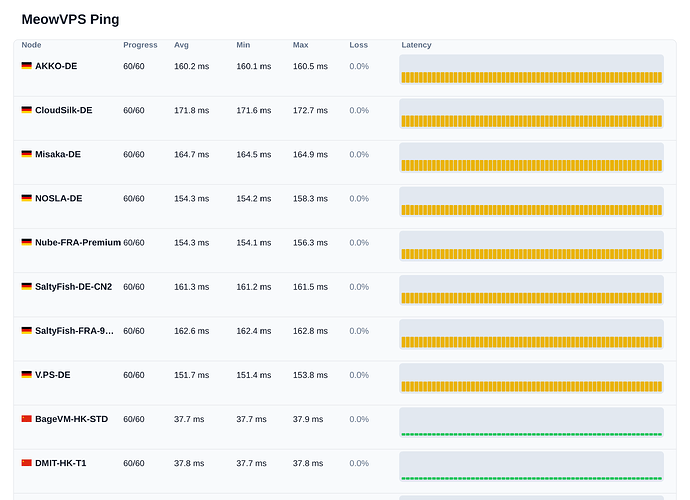This screenshot has width=690, height=500.
Task: Click the V.PS-DE latency bar chart
Action: pyautogui.click(x=532, y=379)
